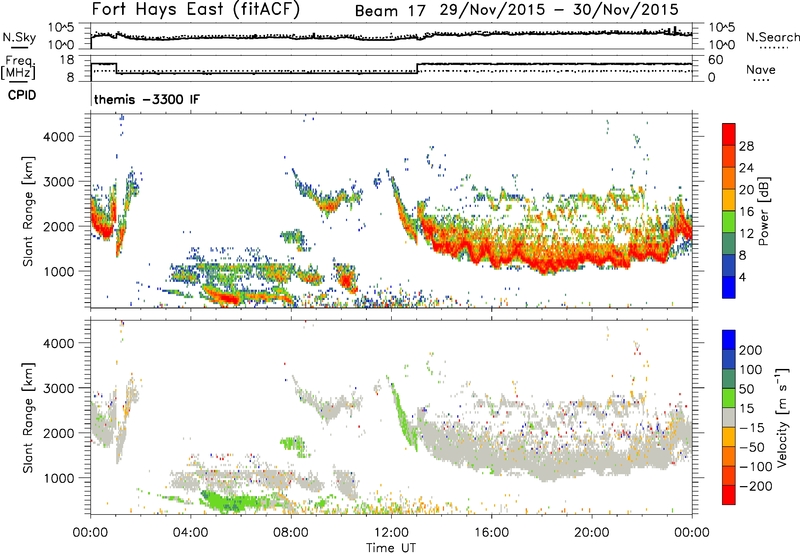Image resolution: width=800 pixels, height=554 pixels.
Task: Click the '1000' tick on the velocity panel
Action: [x=59, y=478]
